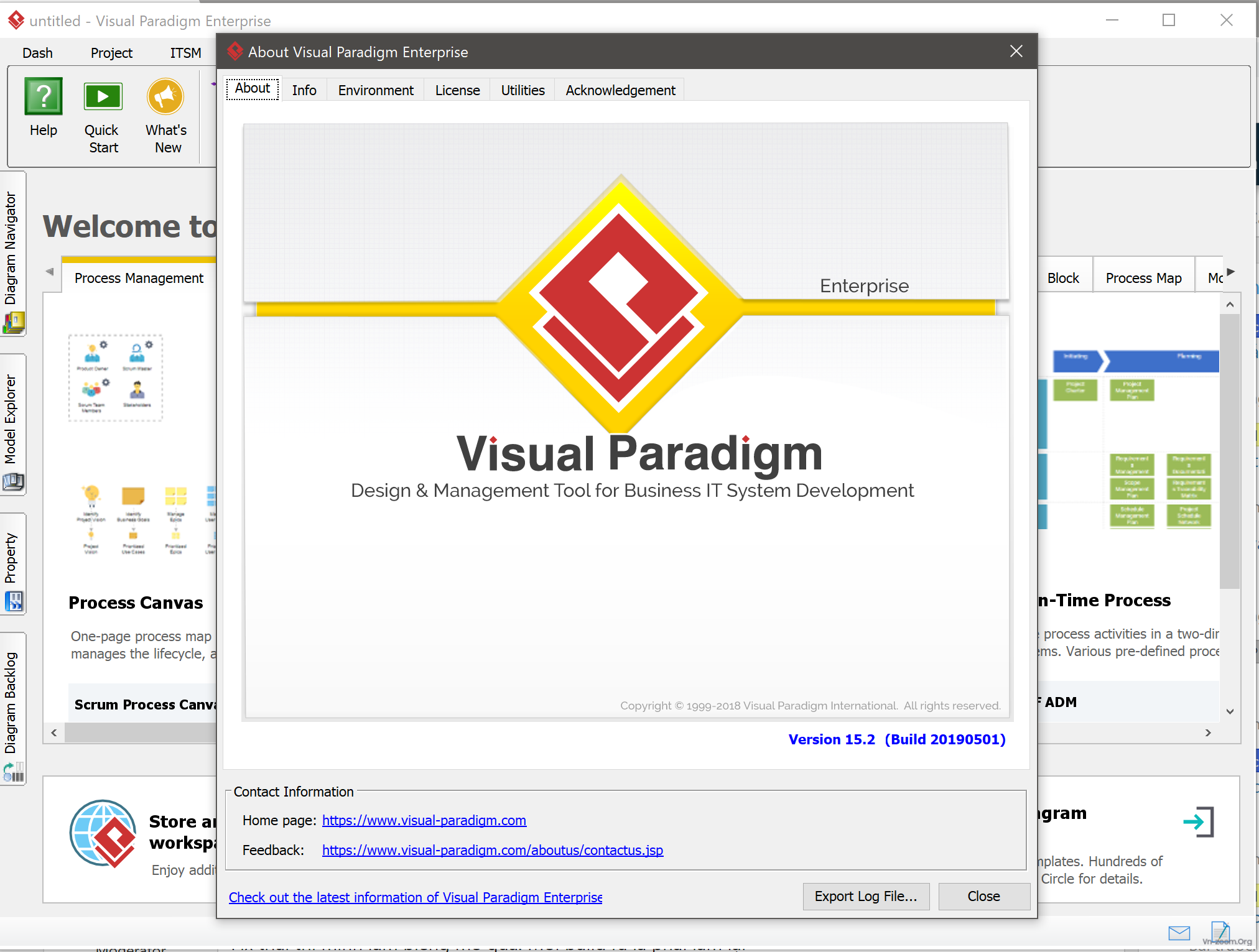Open the License tab
Screen dimensions: 1259x952
pyautogui.click(x=457, y=90)
